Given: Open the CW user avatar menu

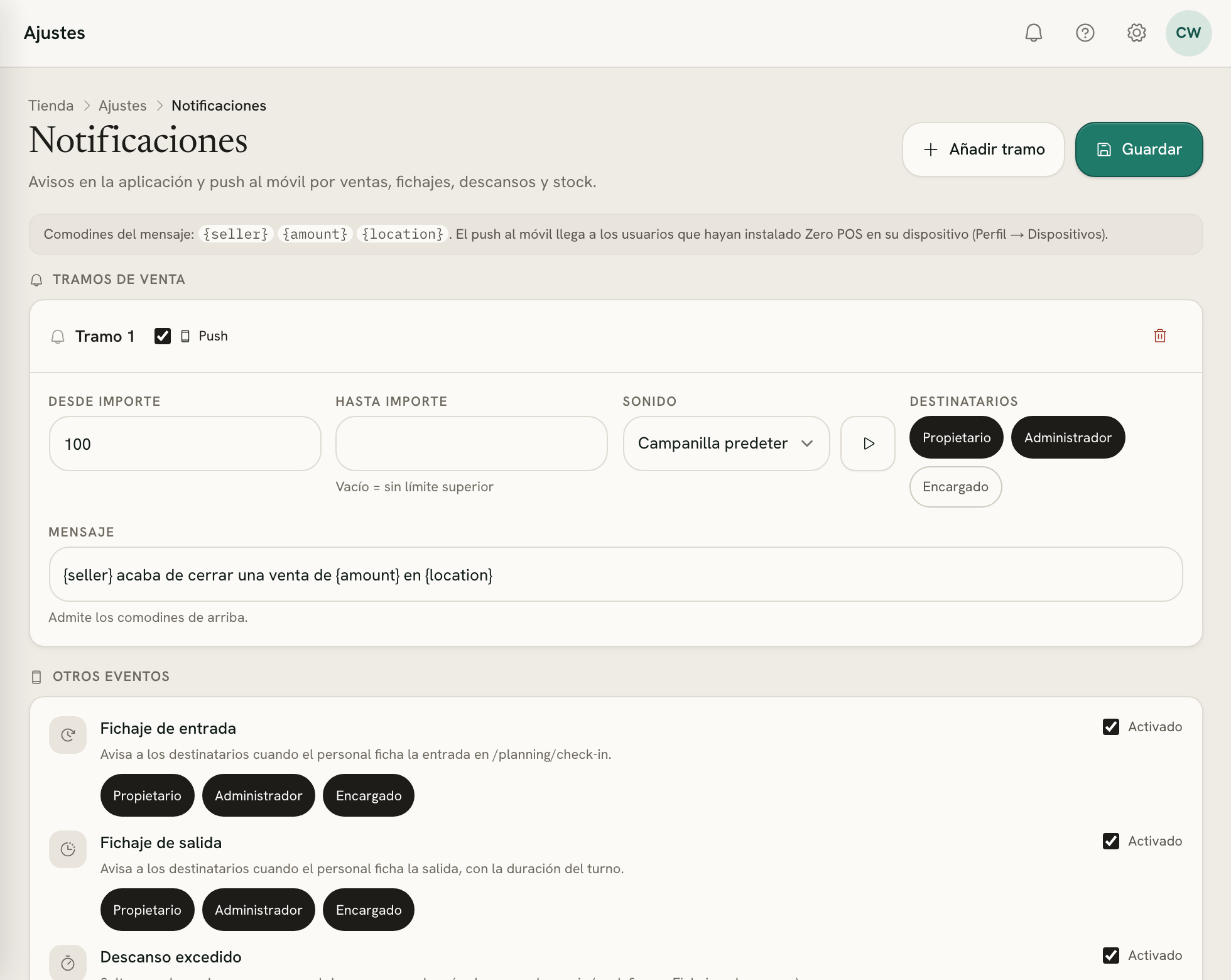Looking at the screenshot, I should point(1188,33).
